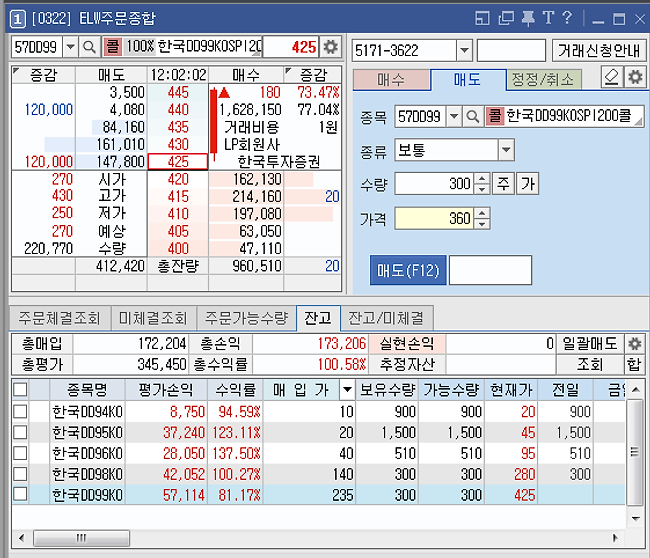Switch to the 잔고/미체결 tab
This screenshot has height=558, width=650.
pos(386,318)
